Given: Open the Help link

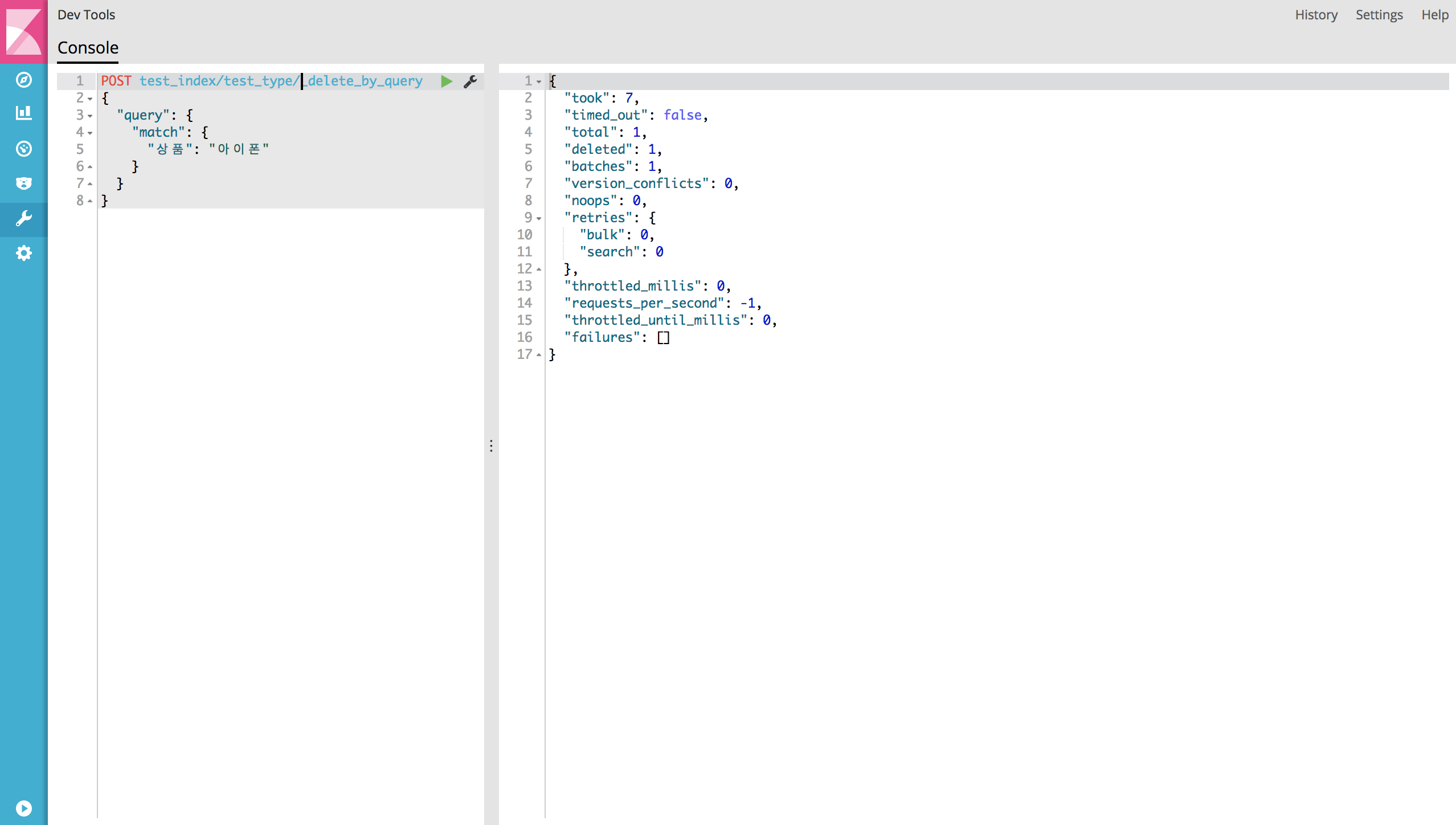Looking at the screenshot, I should pos(1434,15).
